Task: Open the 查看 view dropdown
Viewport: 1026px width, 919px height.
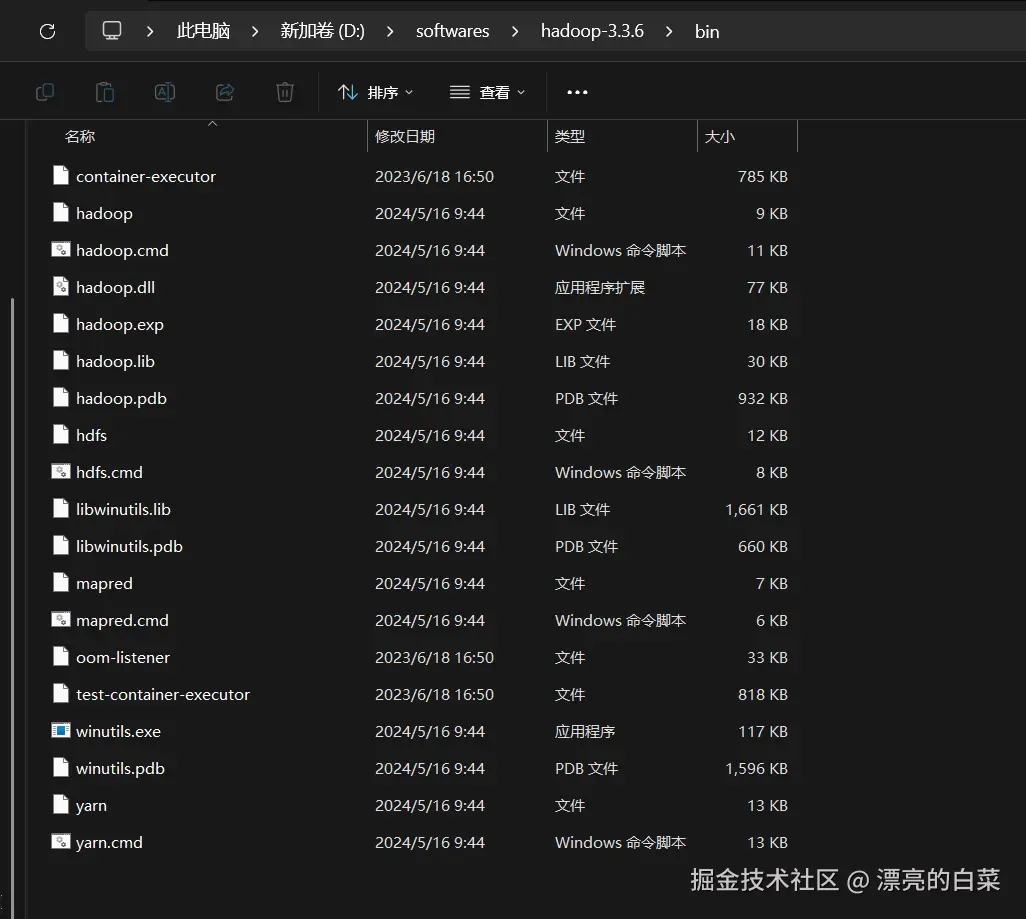Action: (487, 92)
